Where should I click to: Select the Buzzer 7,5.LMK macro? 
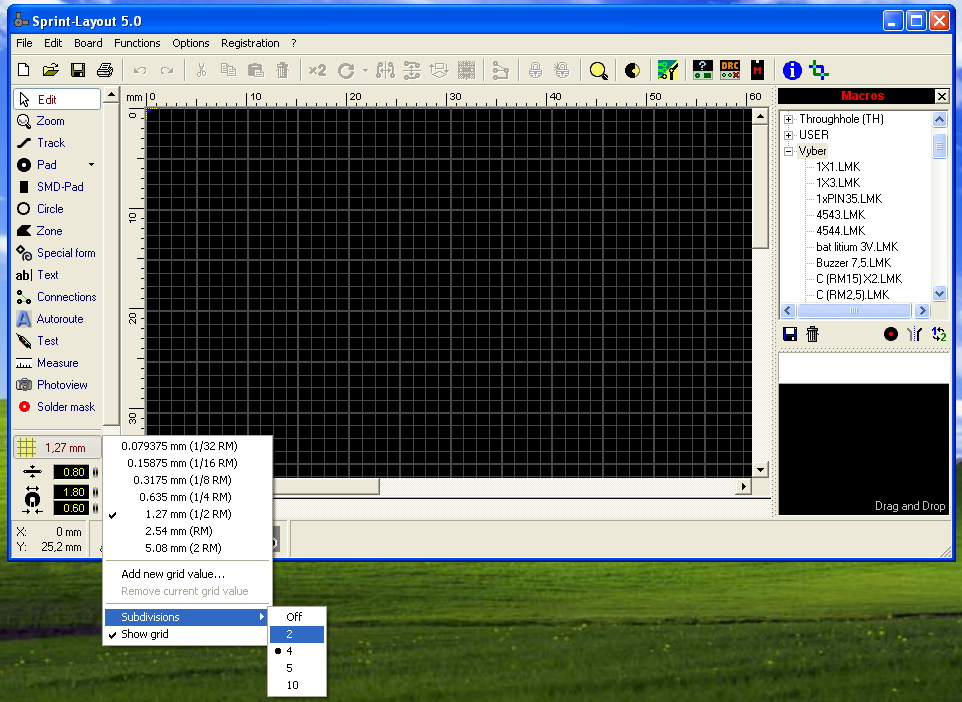(853, 263)
